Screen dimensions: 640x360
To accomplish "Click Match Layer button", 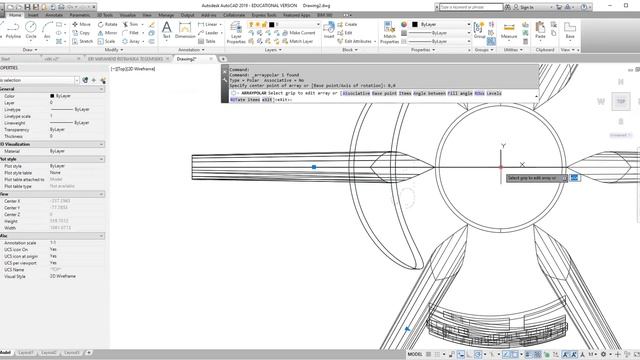I will point(298,41).
